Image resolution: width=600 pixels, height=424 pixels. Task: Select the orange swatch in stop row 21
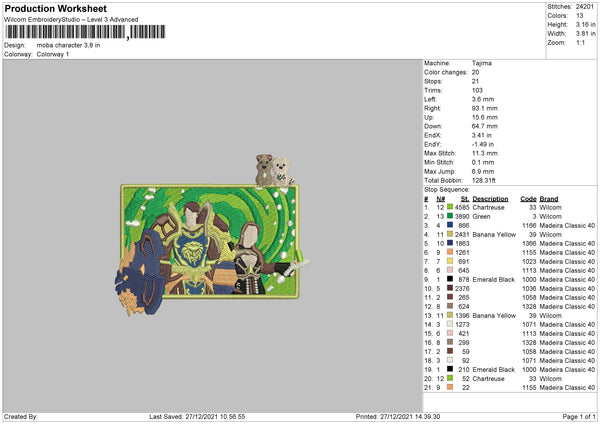point(450,388)
